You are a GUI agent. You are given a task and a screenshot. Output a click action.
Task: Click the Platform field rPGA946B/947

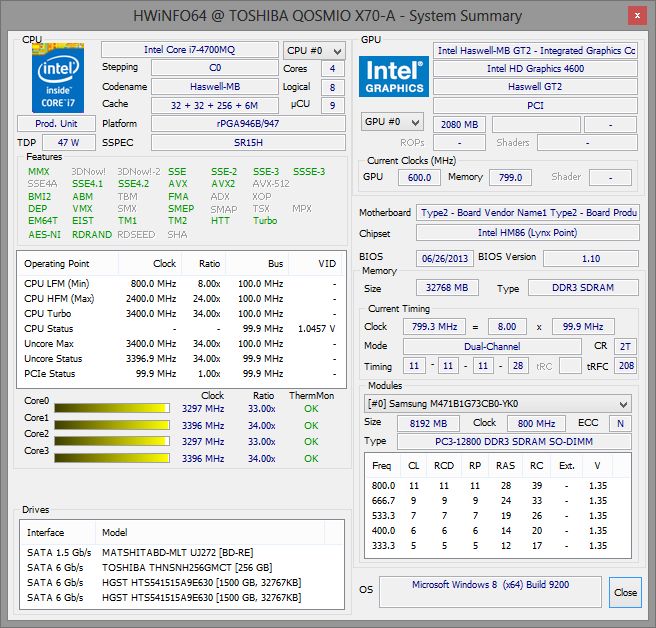point(248,124)
